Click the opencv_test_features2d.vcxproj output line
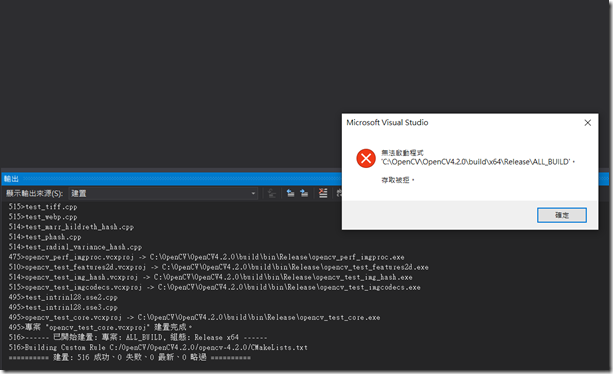This screenshot has width=613, height=374. [219, 267]
